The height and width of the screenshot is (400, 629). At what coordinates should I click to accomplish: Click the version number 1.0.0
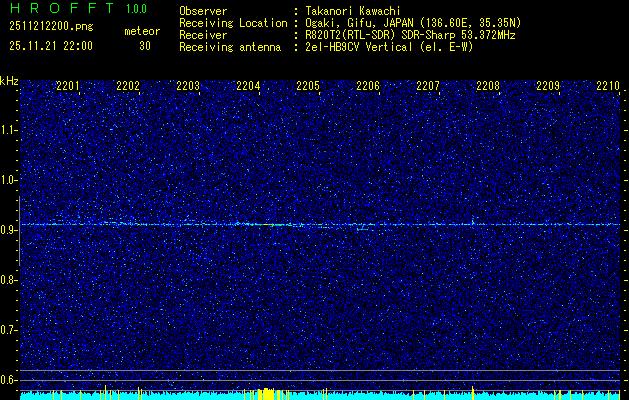(x=136, y=8)
